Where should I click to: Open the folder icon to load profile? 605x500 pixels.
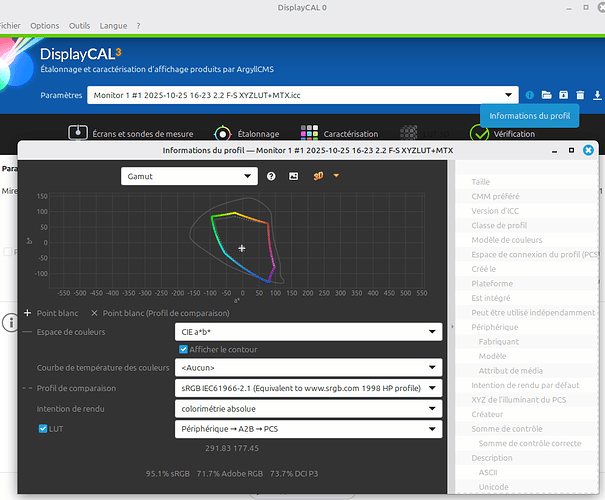(x=546, y=95)
